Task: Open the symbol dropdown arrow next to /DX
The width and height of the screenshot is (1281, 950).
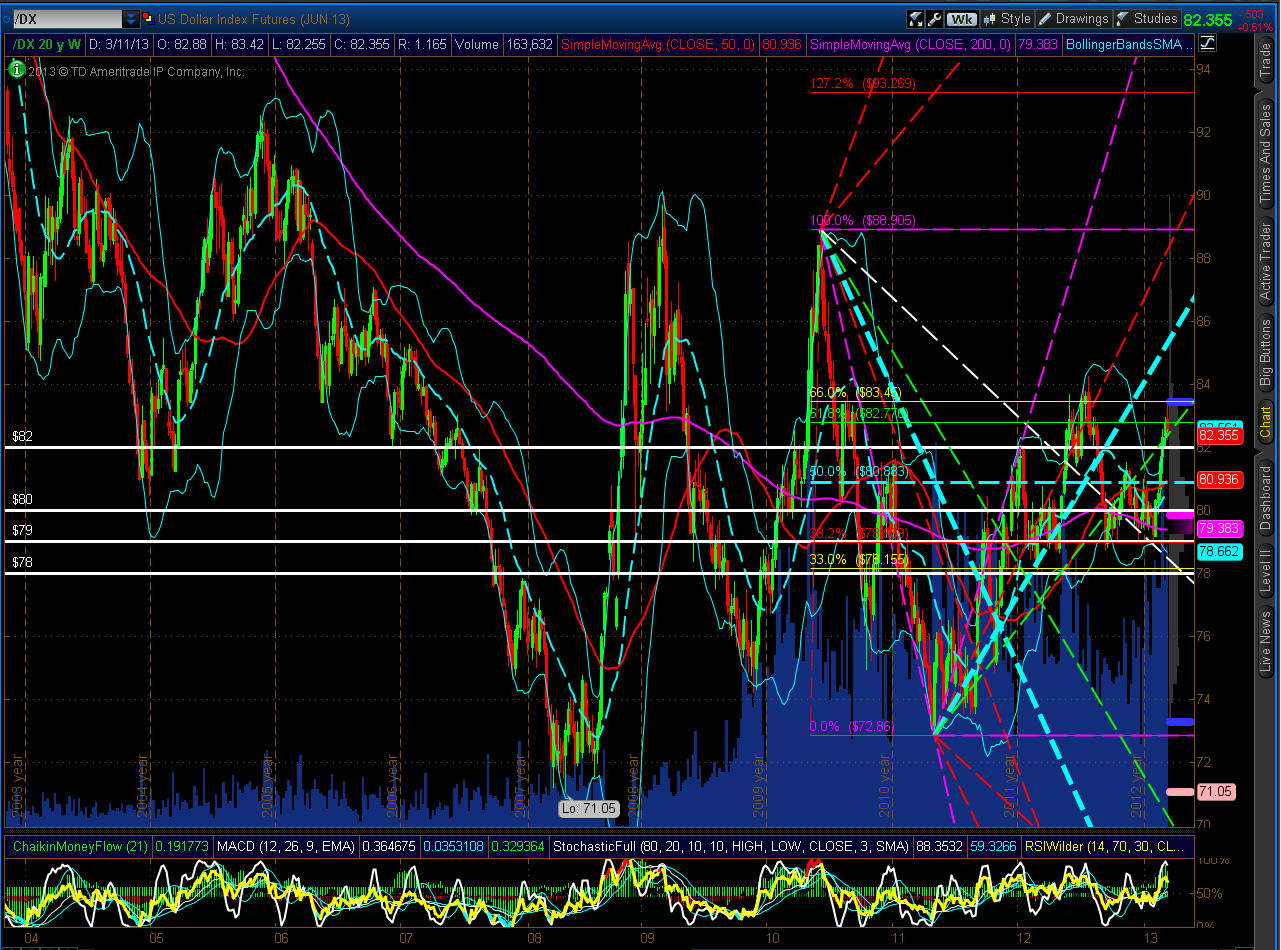Action: pyautogui.click(x=131, y=19)
